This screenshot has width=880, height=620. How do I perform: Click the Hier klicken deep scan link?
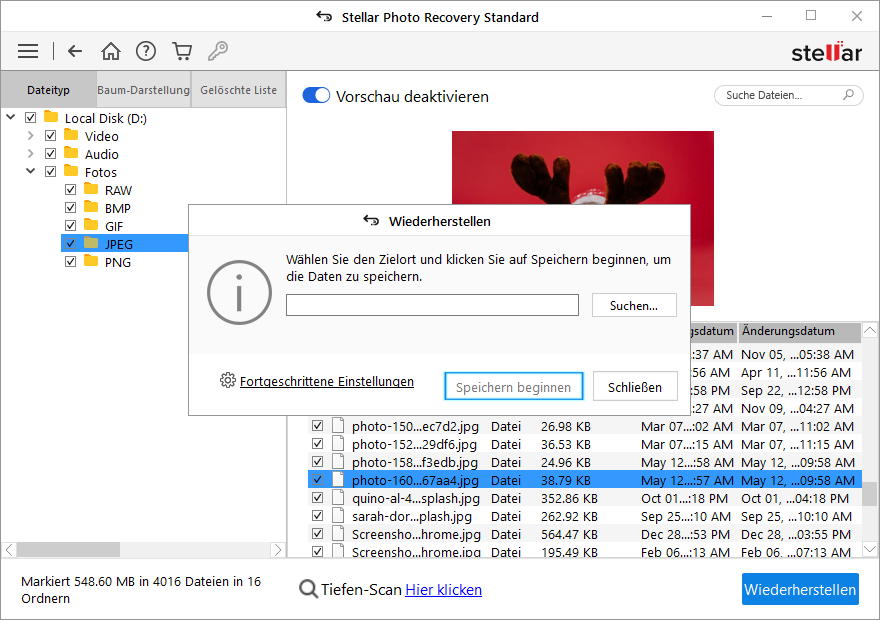click(443, 590)
